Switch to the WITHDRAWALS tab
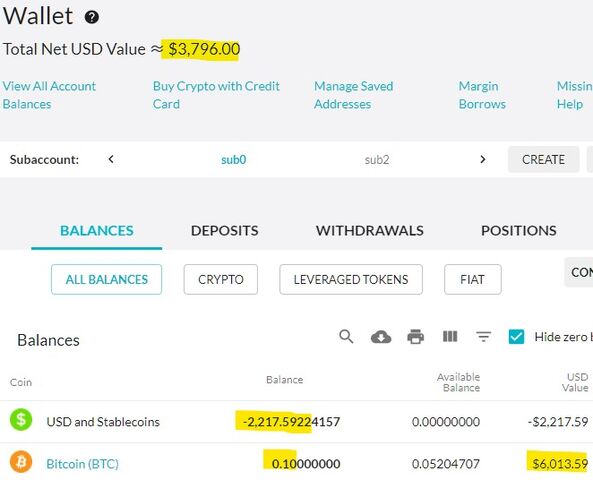The height and width of the screenshot is (480, 593). point(370,230)
